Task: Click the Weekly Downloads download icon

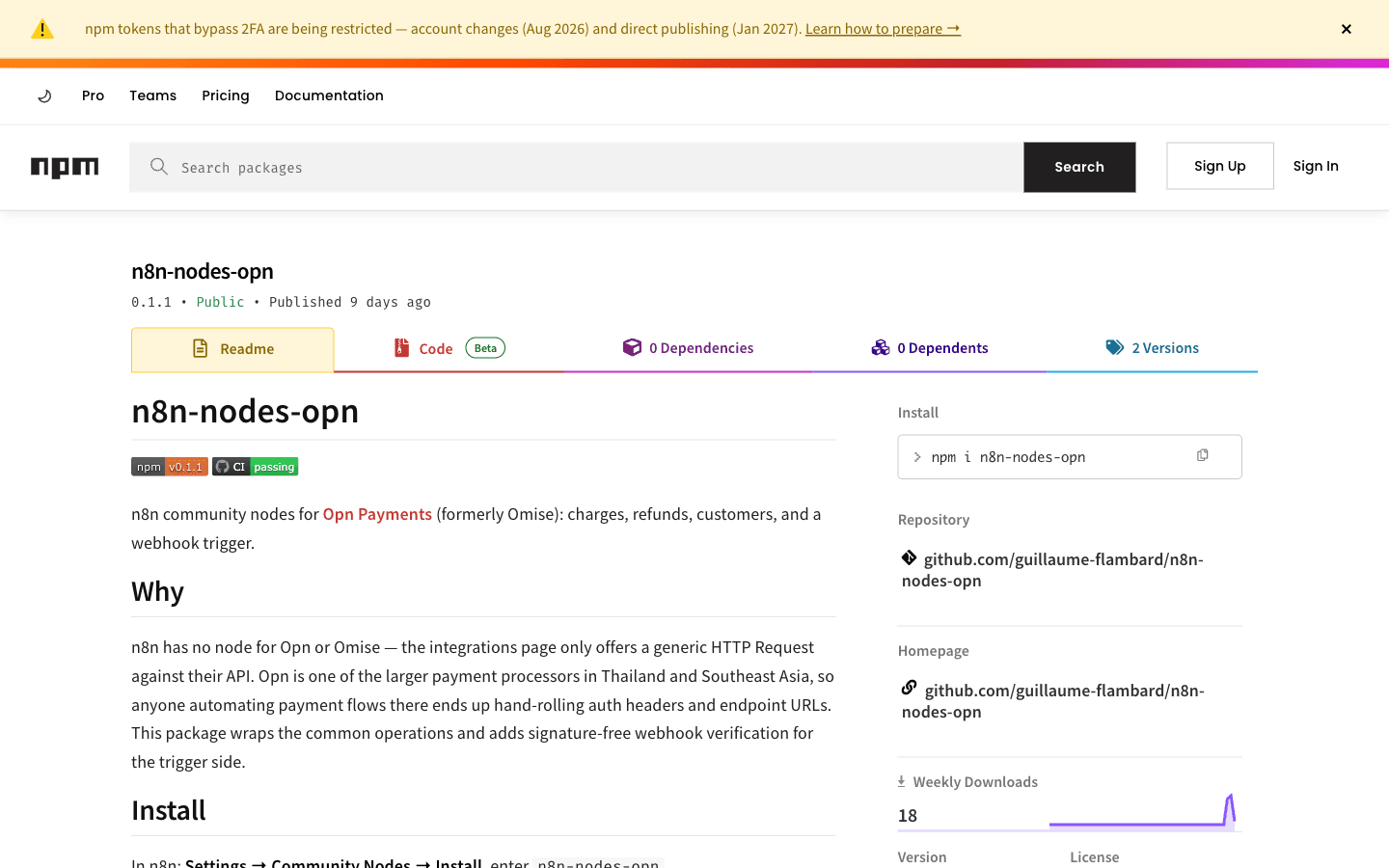Action: point(902,781)
